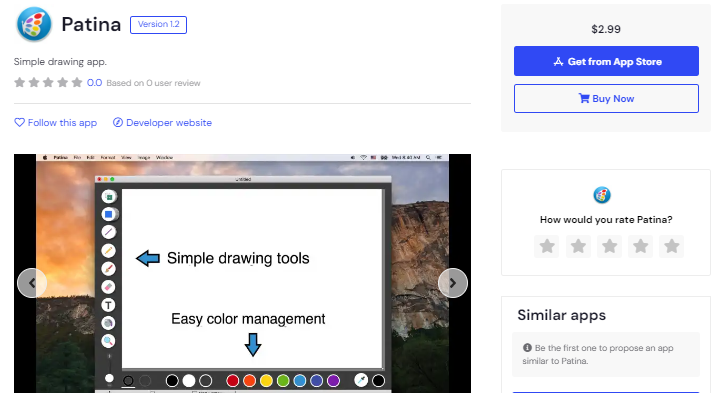Select the magnifier zoom tool in screenshot
The image size is (712, 393).
pyautogui.click(x=109, y=341)
